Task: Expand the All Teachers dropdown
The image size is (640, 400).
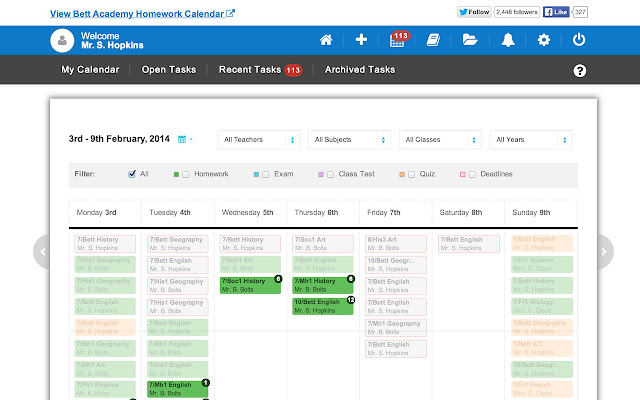Action: (x=259, y=139)
